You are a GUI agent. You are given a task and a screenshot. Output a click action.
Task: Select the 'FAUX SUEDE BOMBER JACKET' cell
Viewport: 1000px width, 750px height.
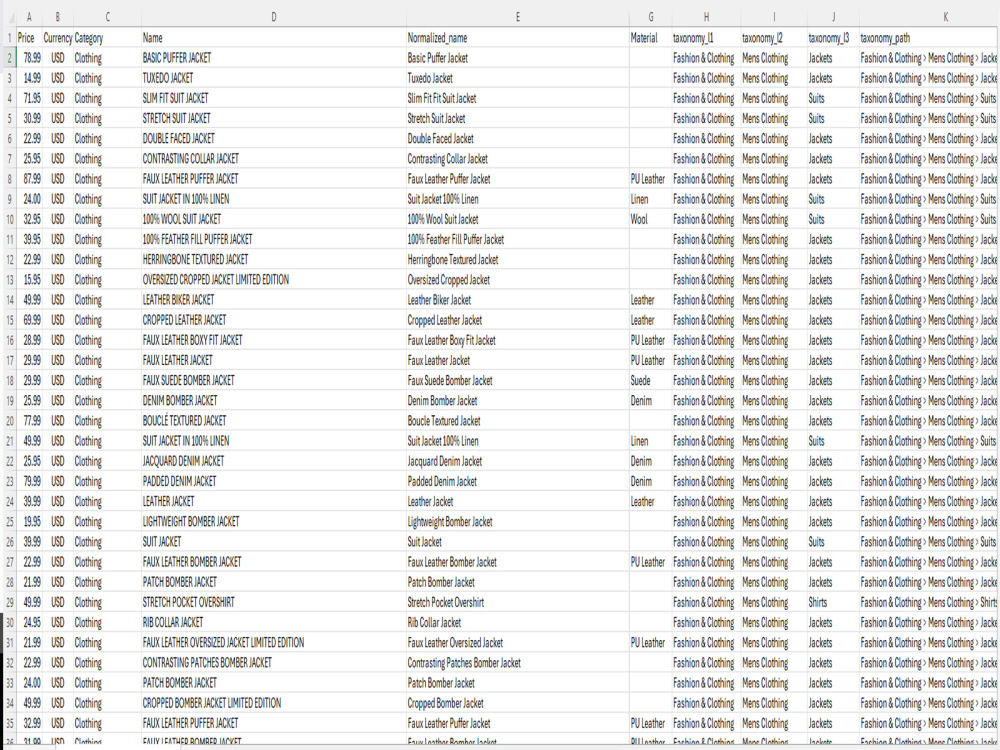(274, 381)
